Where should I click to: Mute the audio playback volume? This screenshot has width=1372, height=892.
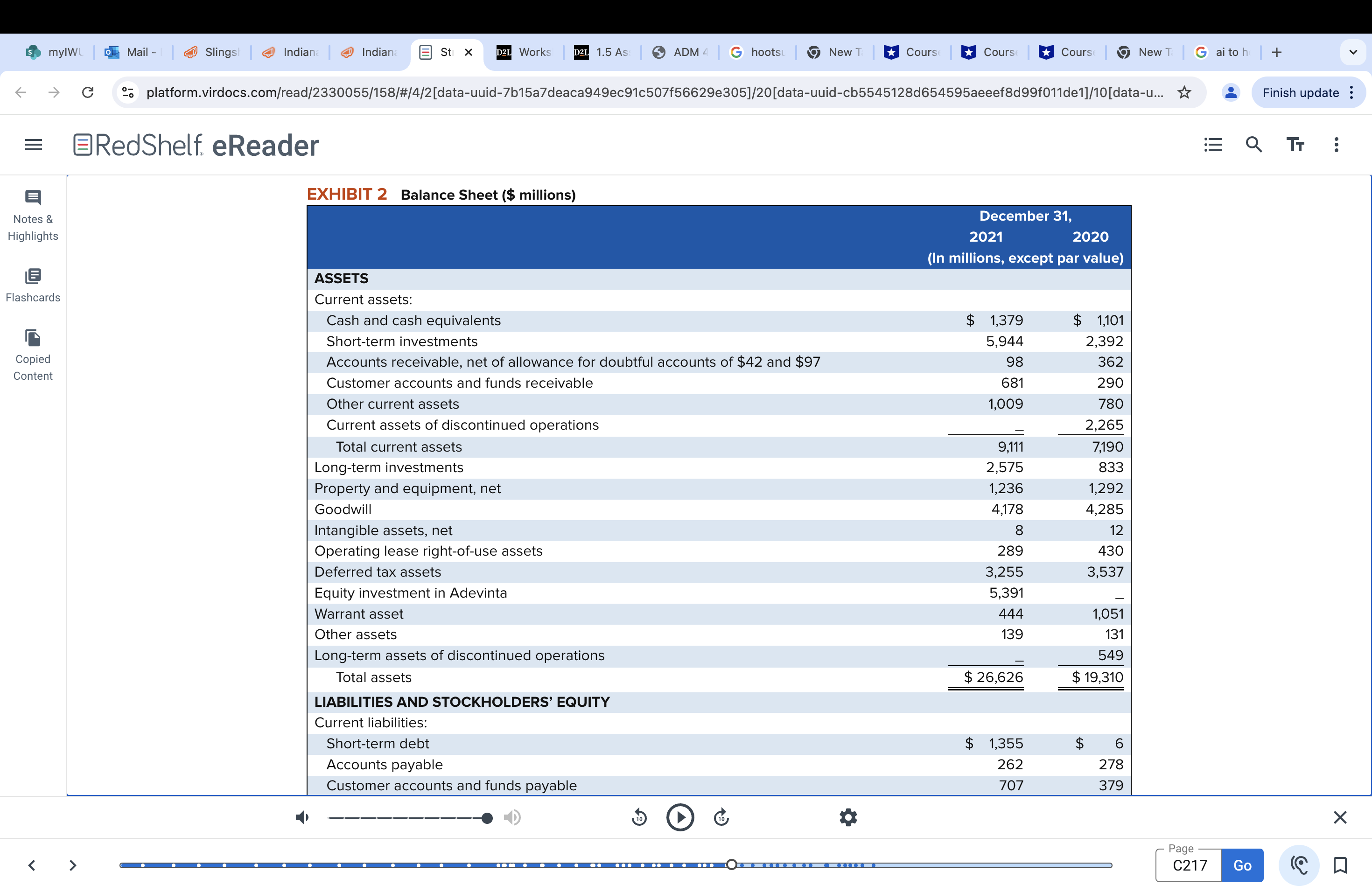[x=302, y=817]
